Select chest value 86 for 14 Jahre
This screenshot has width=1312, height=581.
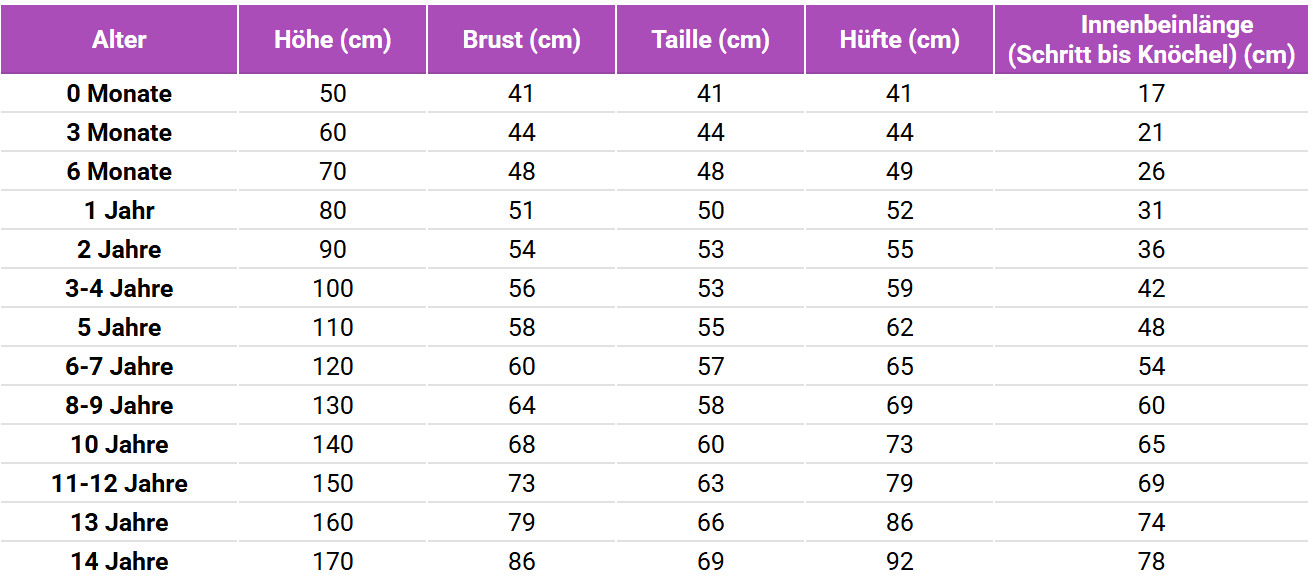pos(522,562)
